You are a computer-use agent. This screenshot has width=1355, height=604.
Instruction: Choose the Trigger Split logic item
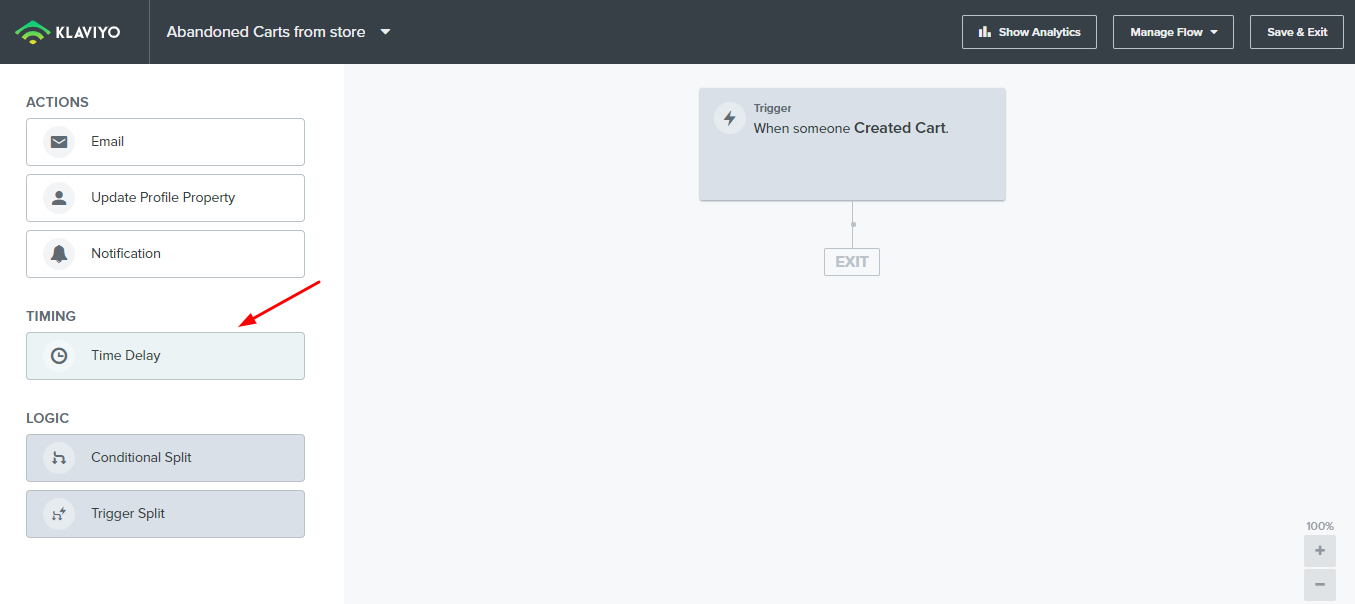point(165,514)
